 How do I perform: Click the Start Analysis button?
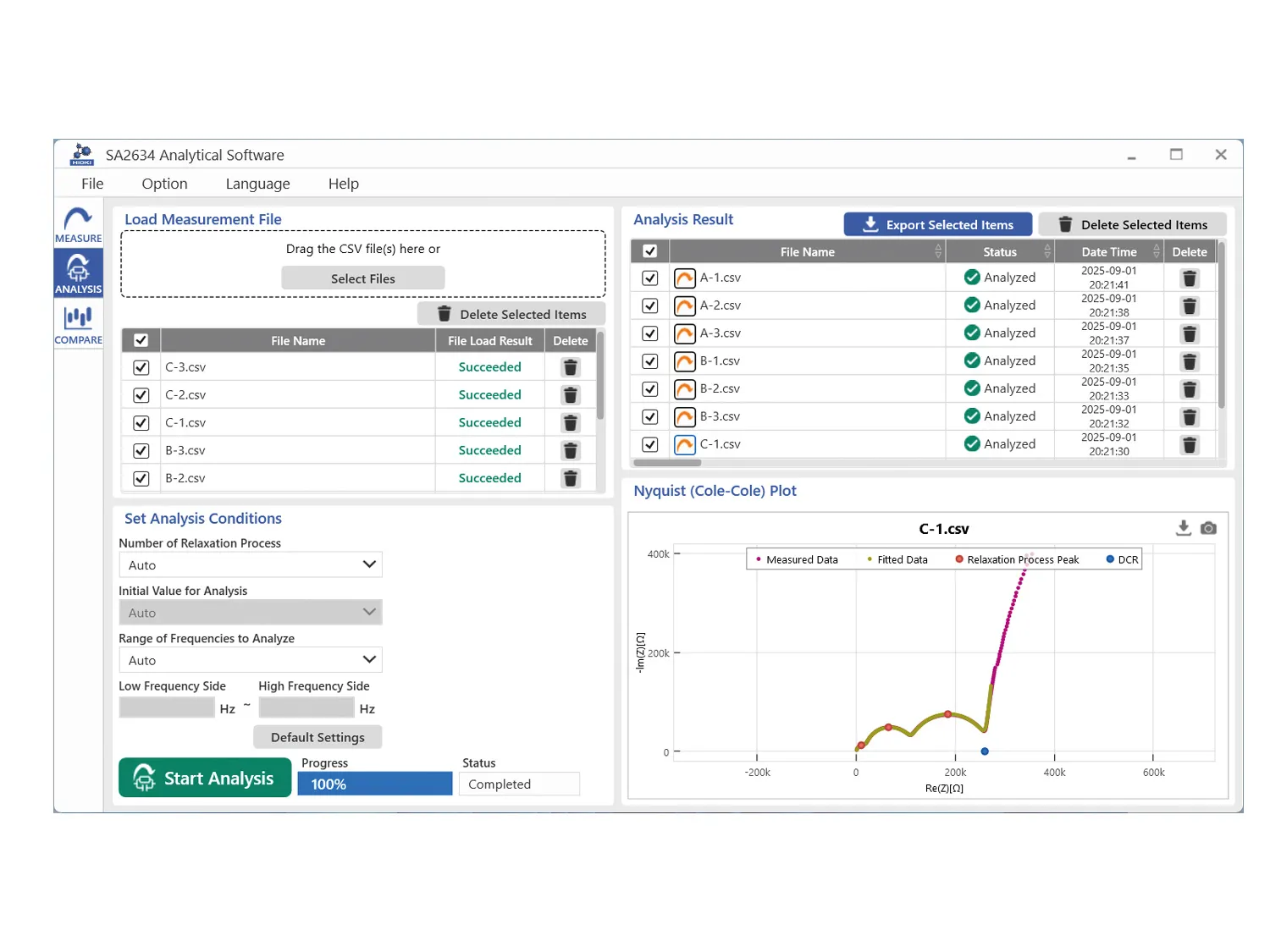(205, 778)
